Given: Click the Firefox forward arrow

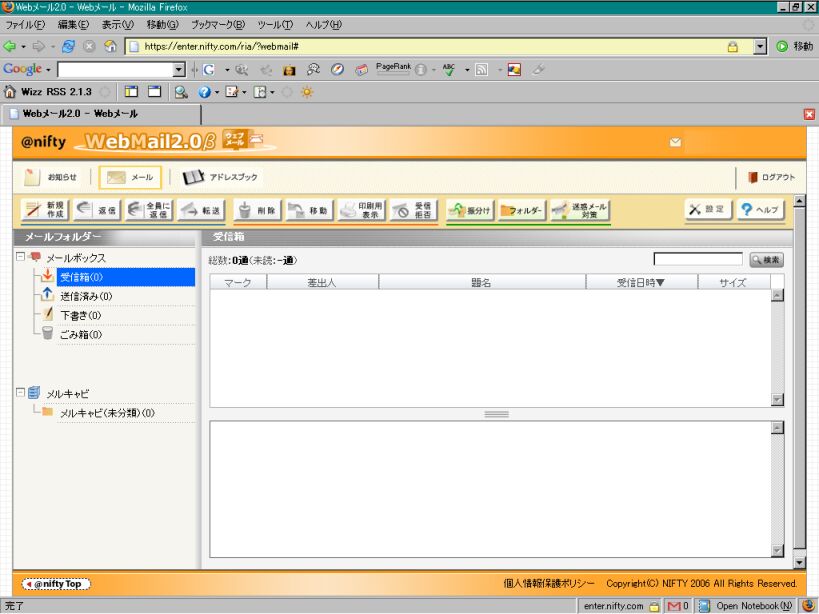Looking at the screenshot, I should click(39, 46).
